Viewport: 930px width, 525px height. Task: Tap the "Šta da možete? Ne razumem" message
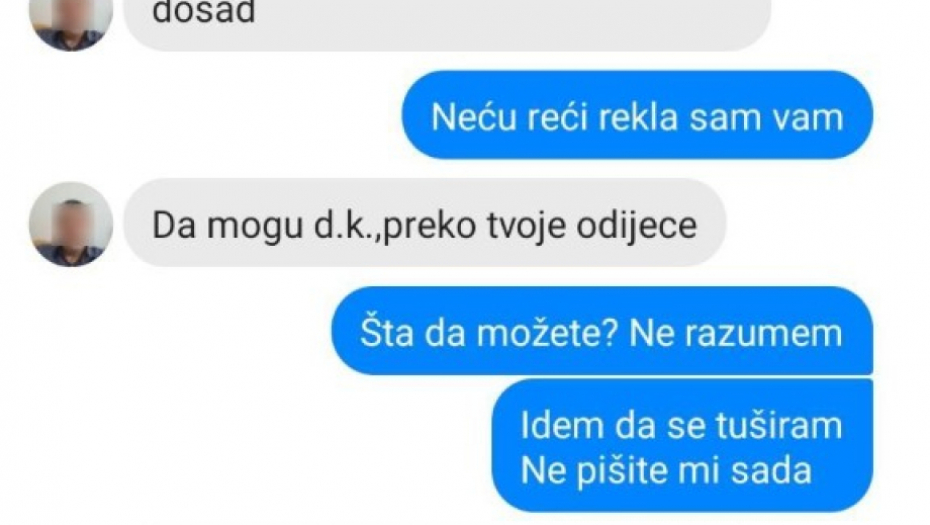602,331
